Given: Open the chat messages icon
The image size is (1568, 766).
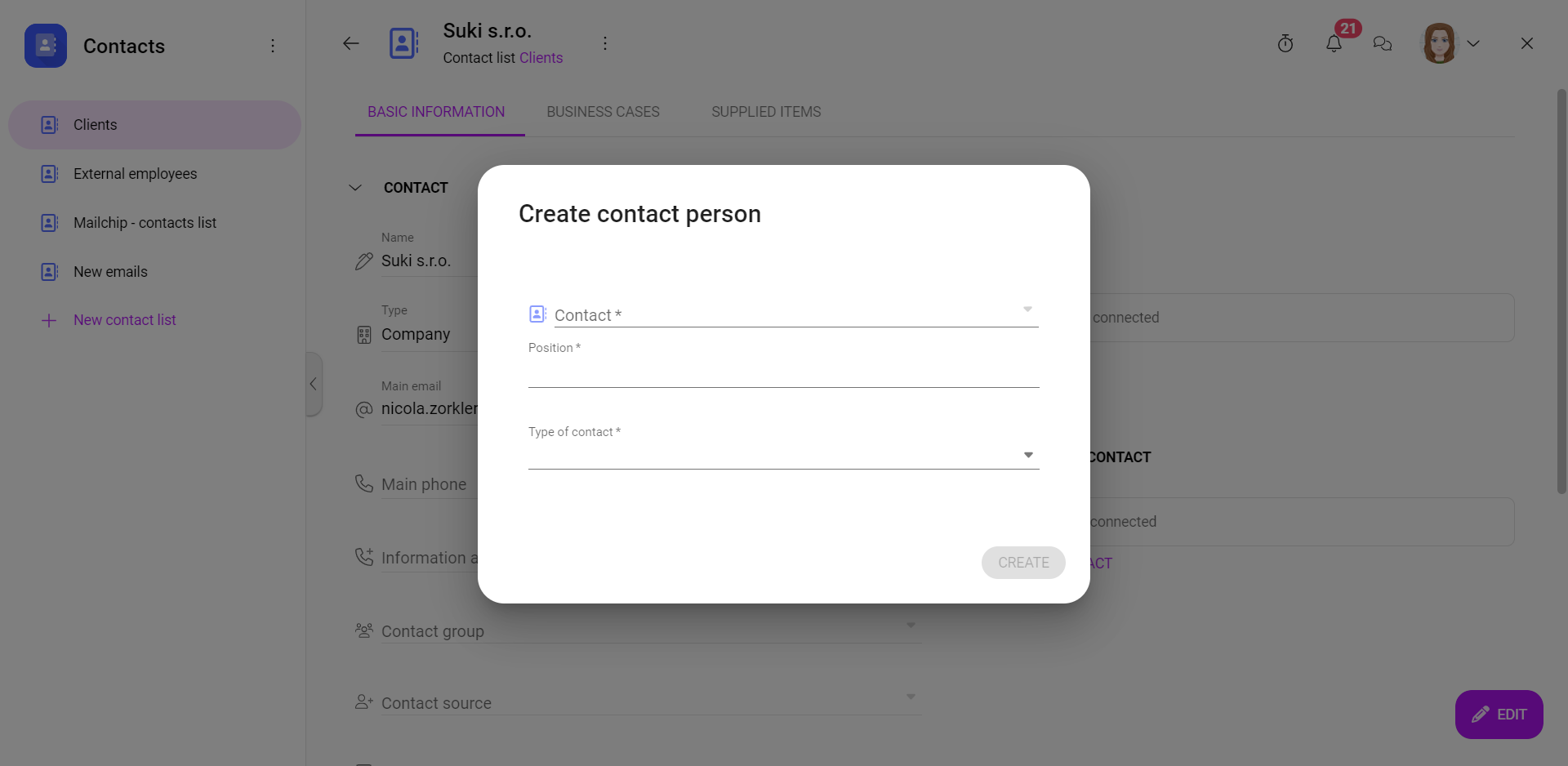Looking at the screenshot, I should [1383, 43].
